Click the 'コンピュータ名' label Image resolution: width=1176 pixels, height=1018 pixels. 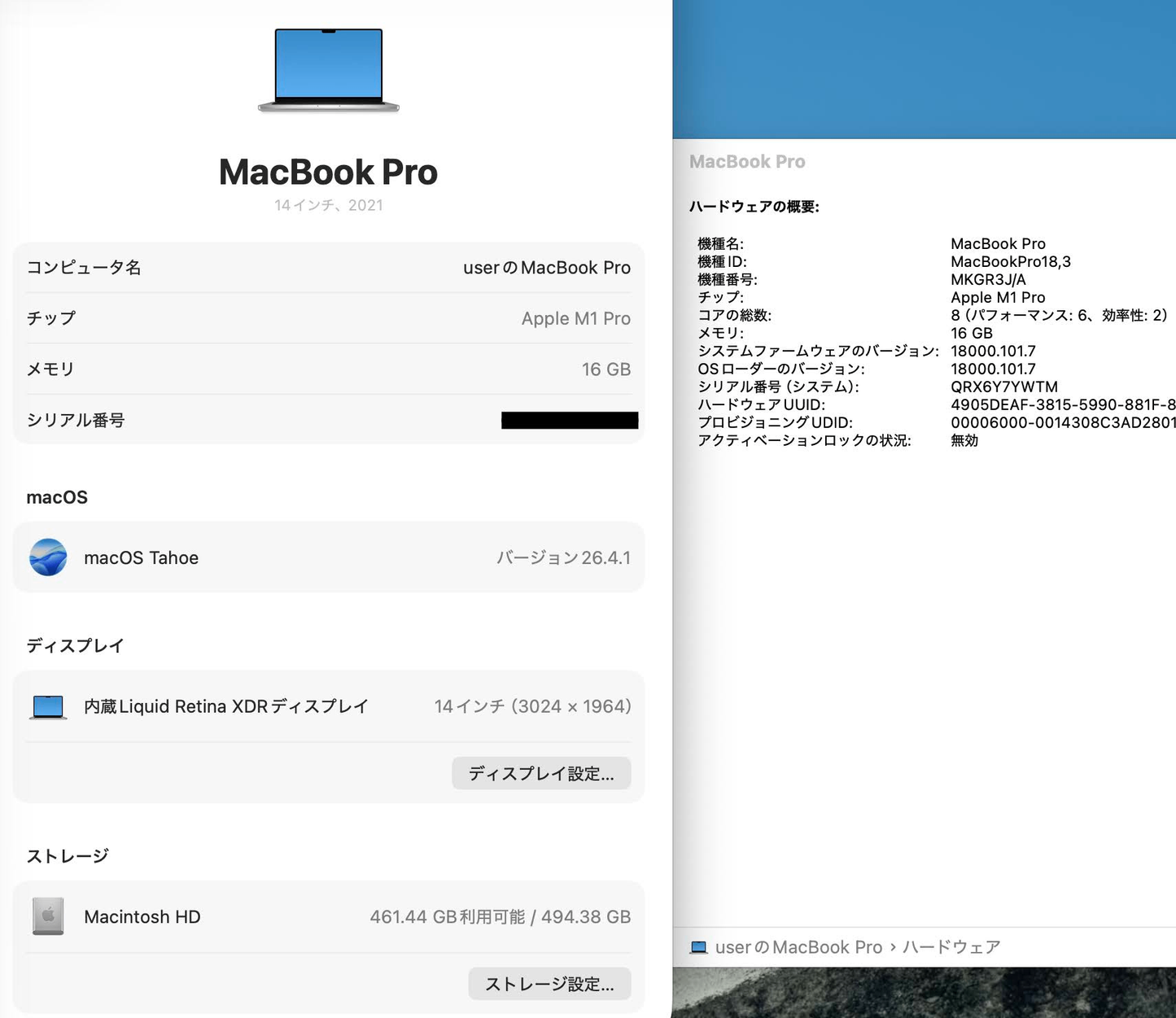point(84,268)
